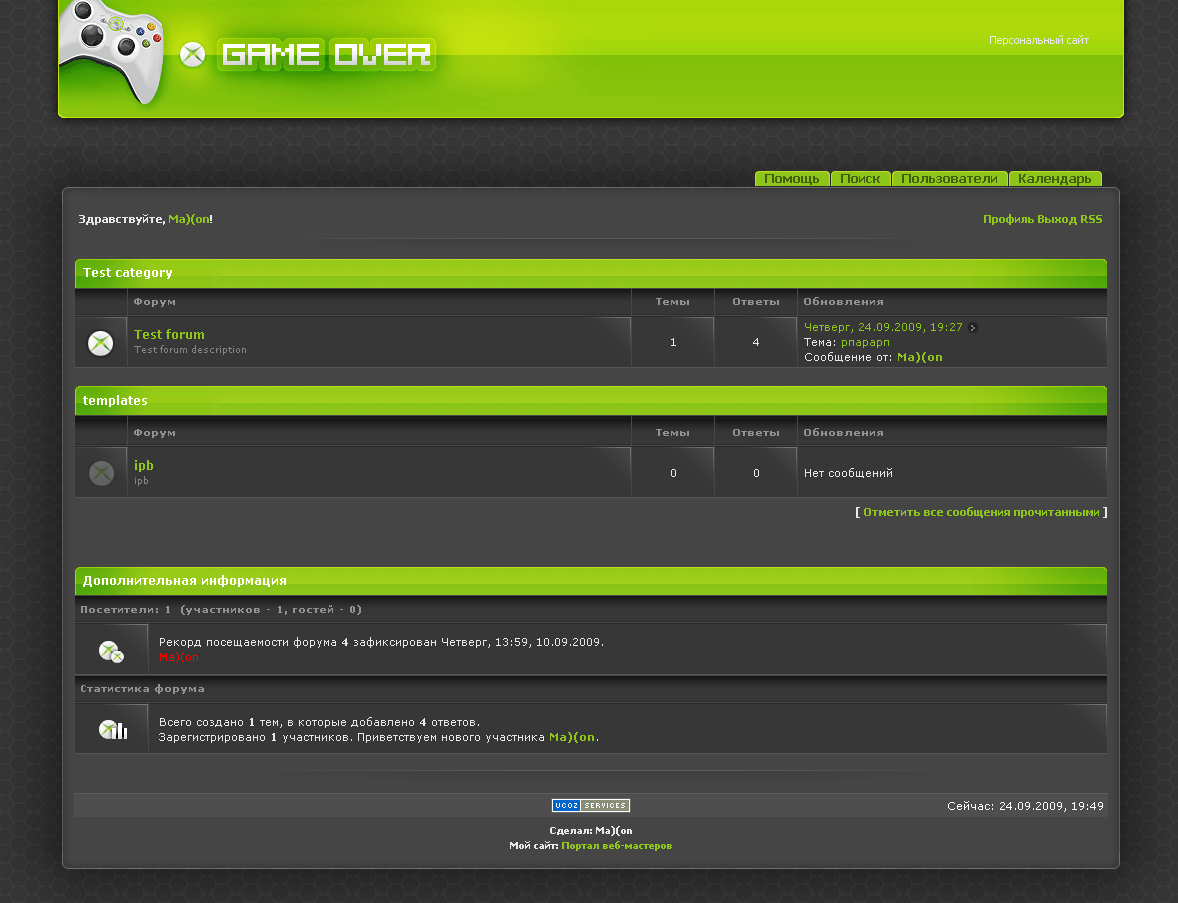Click the Статистика форума heading

coord(142,689)
